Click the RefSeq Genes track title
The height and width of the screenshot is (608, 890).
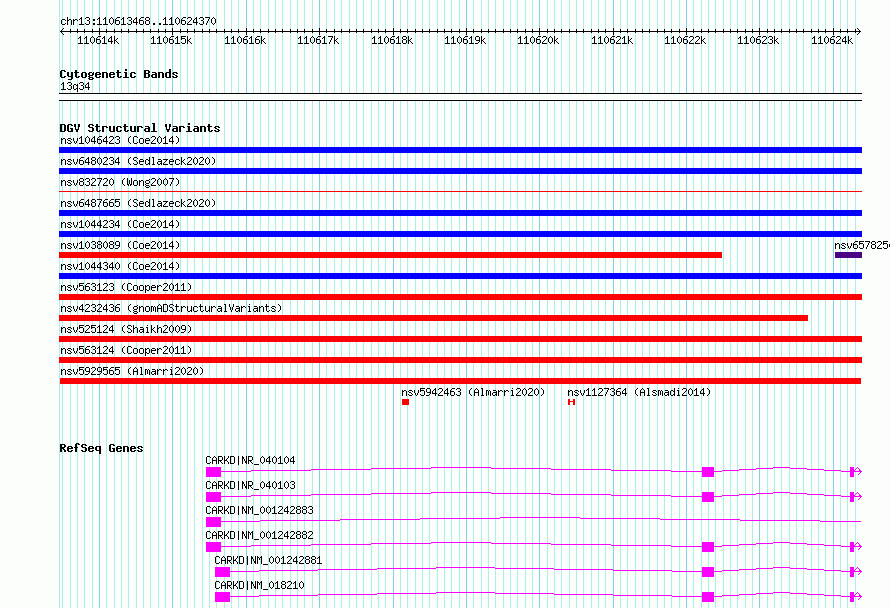point(101,448)
